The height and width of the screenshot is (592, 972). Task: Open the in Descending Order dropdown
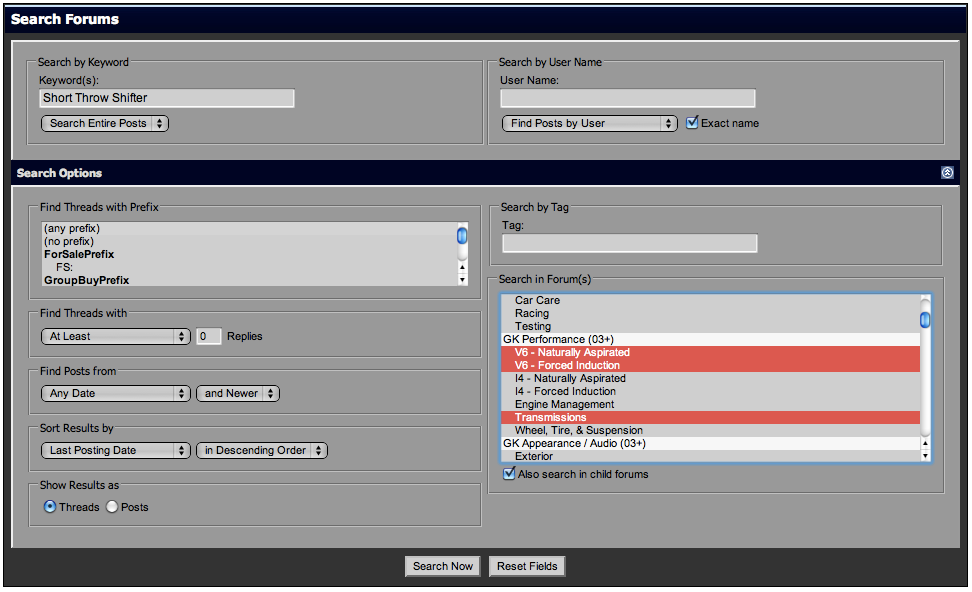(x=262, y=450)
